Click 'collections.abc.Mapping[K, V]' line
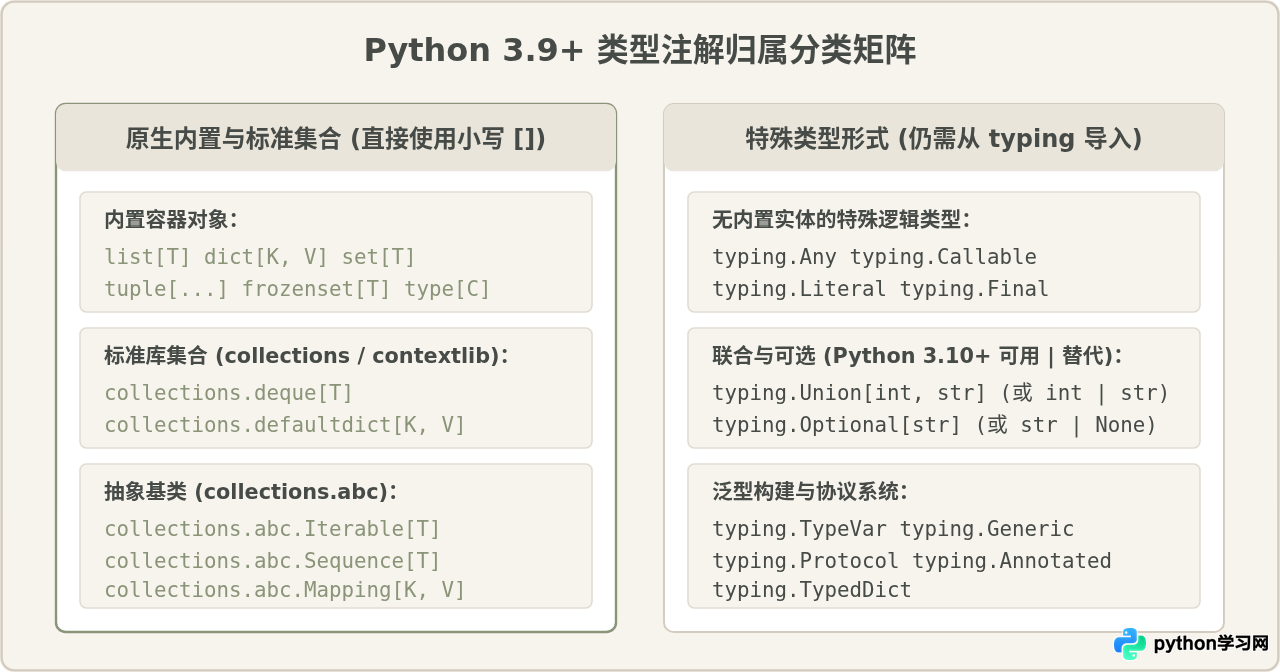The height and width of the screenshot is (672, 1280). 285,590
